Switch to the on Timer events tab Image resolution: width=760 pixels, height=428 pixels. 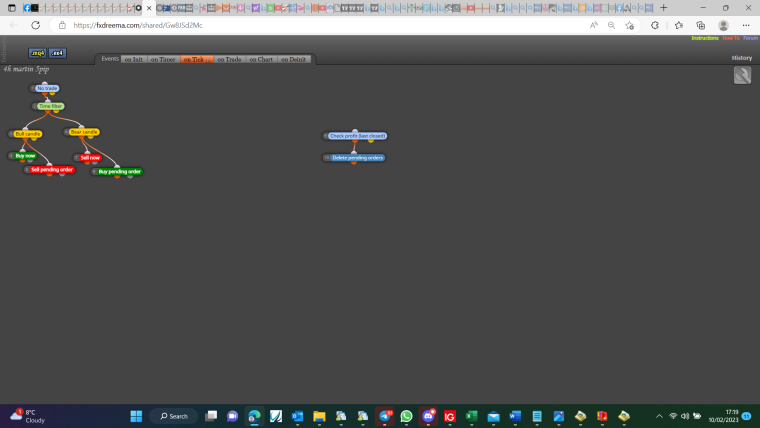(x=163, y=59)
